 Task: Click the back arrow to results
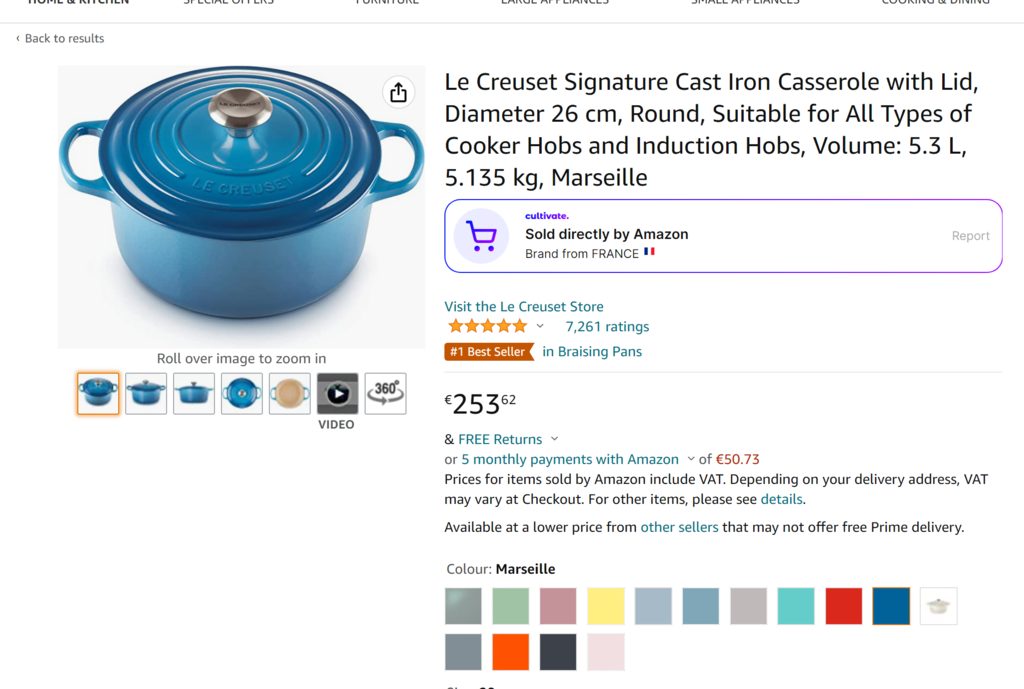[18, 39]
